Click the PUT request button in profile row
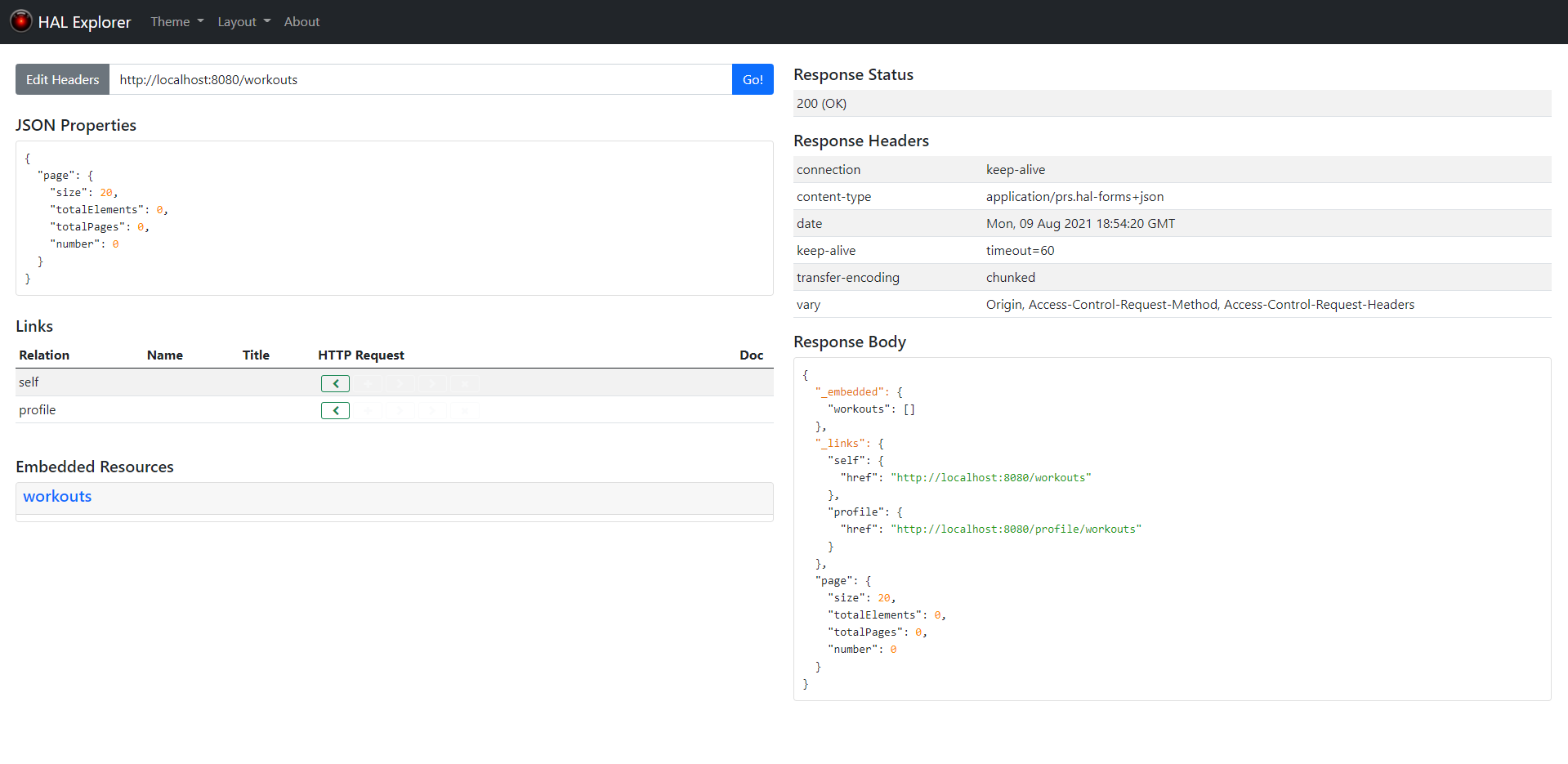1568x764 pixels. (x=400, y=410)
